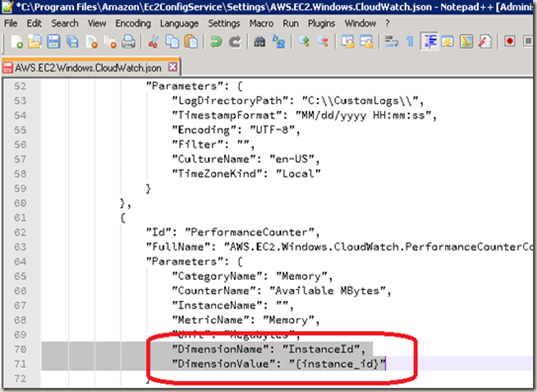Open Find with the binoculars icon
This screenshot has width=537, height=392.
click(x=260, y=42)
